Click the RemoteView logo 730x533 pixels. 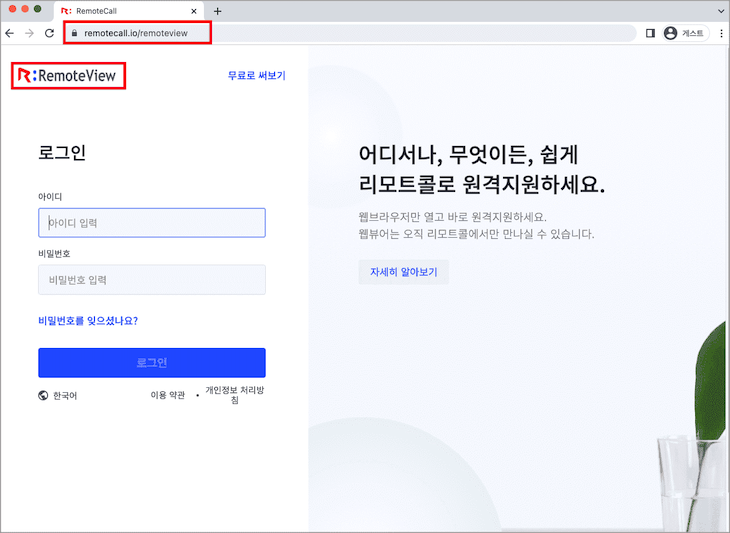click(x=67, y=75)
